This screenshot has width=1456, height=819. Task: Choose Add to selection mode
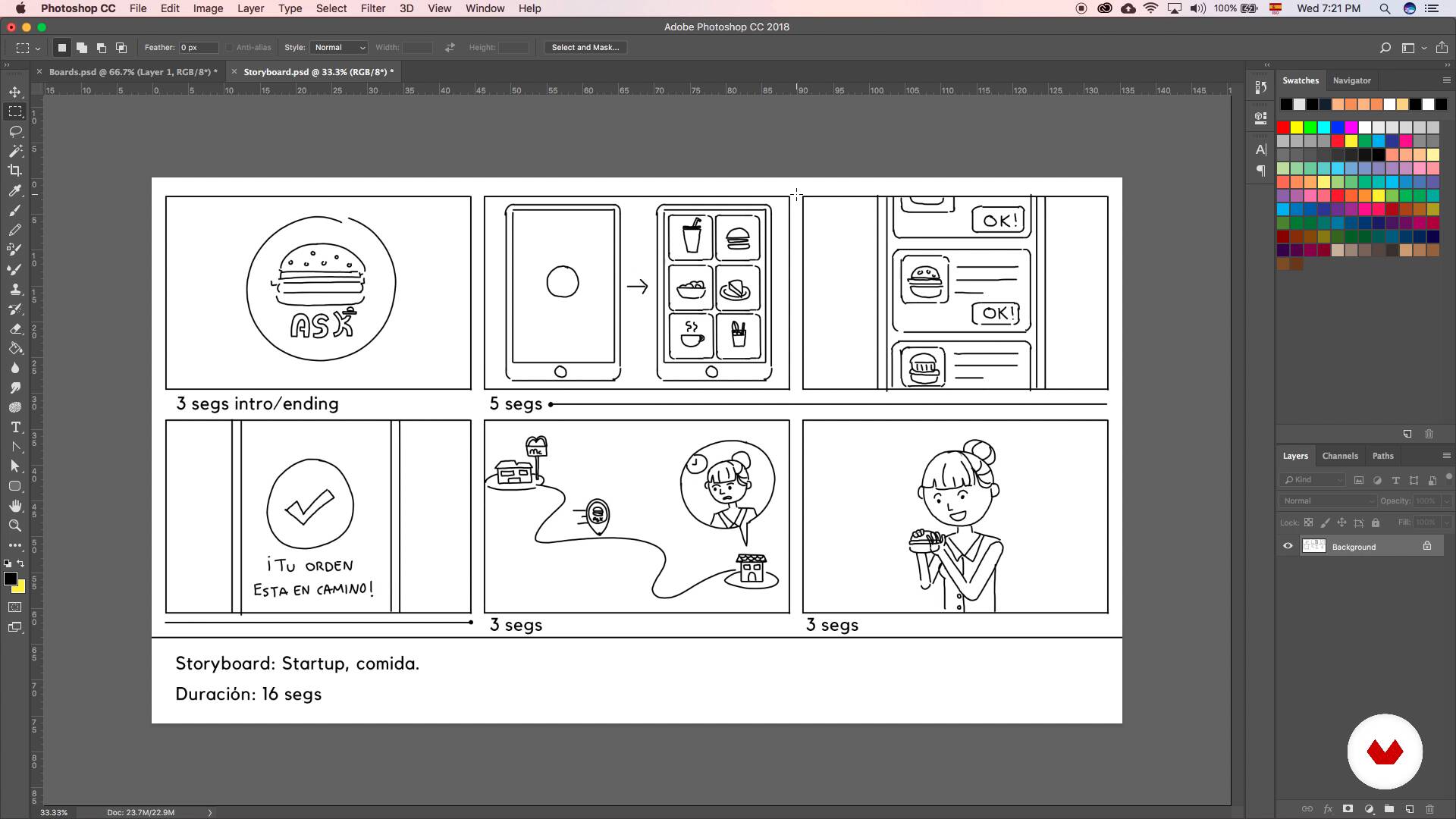(82, 48)
